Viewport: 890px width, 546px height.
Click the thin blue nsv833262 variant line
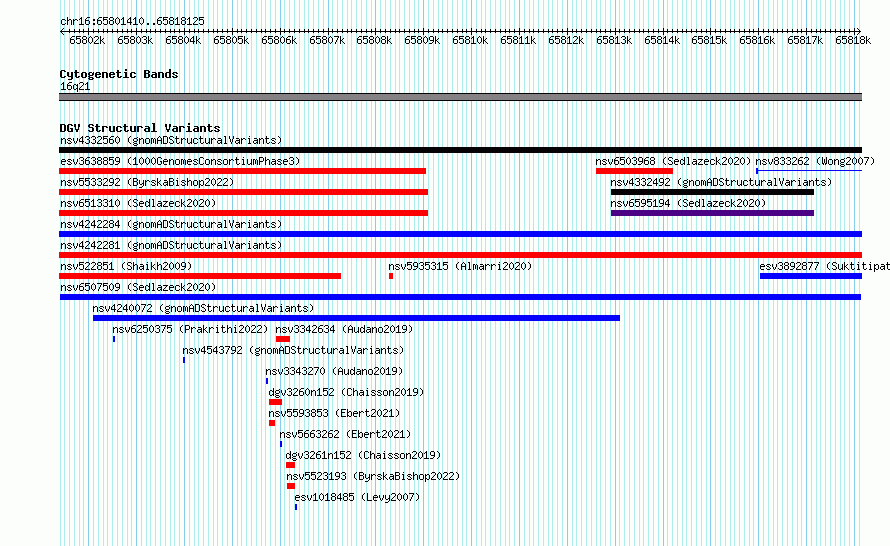click(x=809, y=171)
